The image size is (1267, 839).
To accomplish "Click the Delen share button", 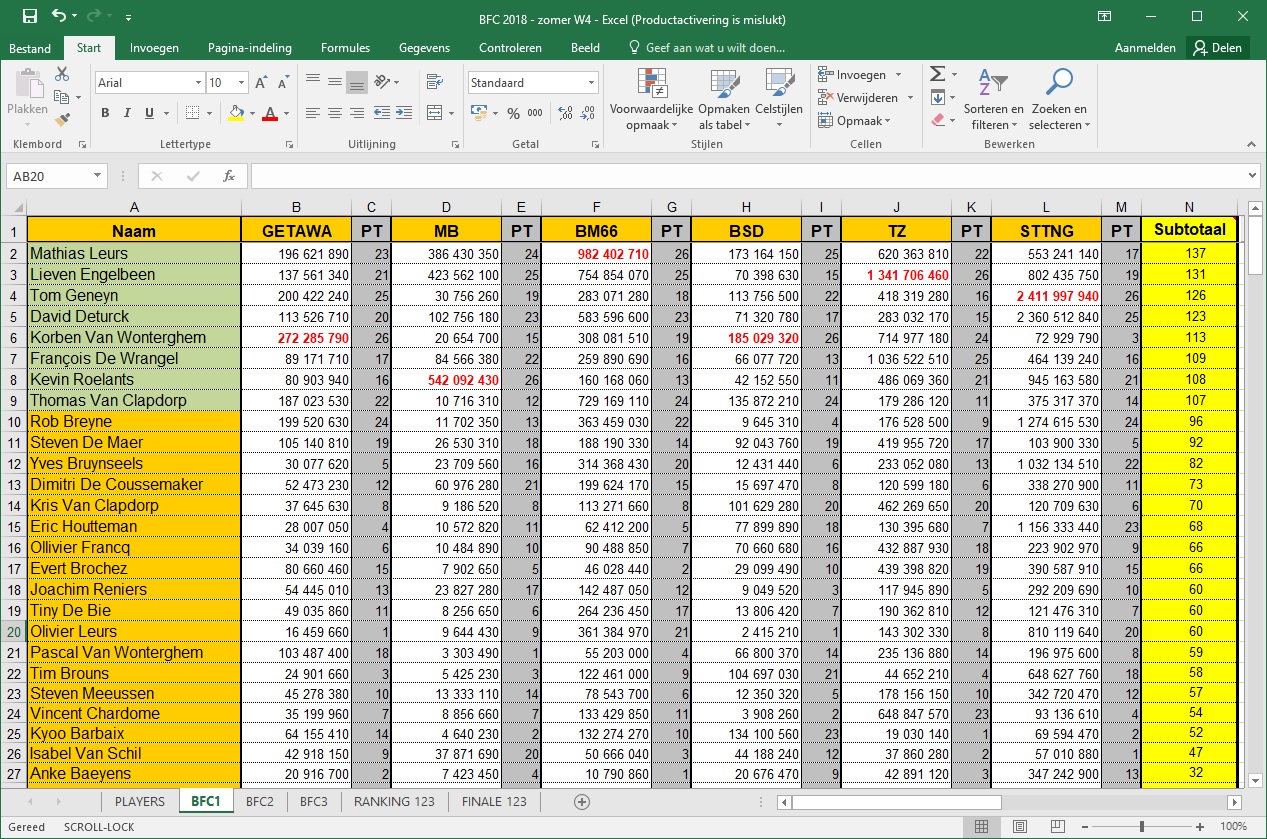I will point(1216,48).
